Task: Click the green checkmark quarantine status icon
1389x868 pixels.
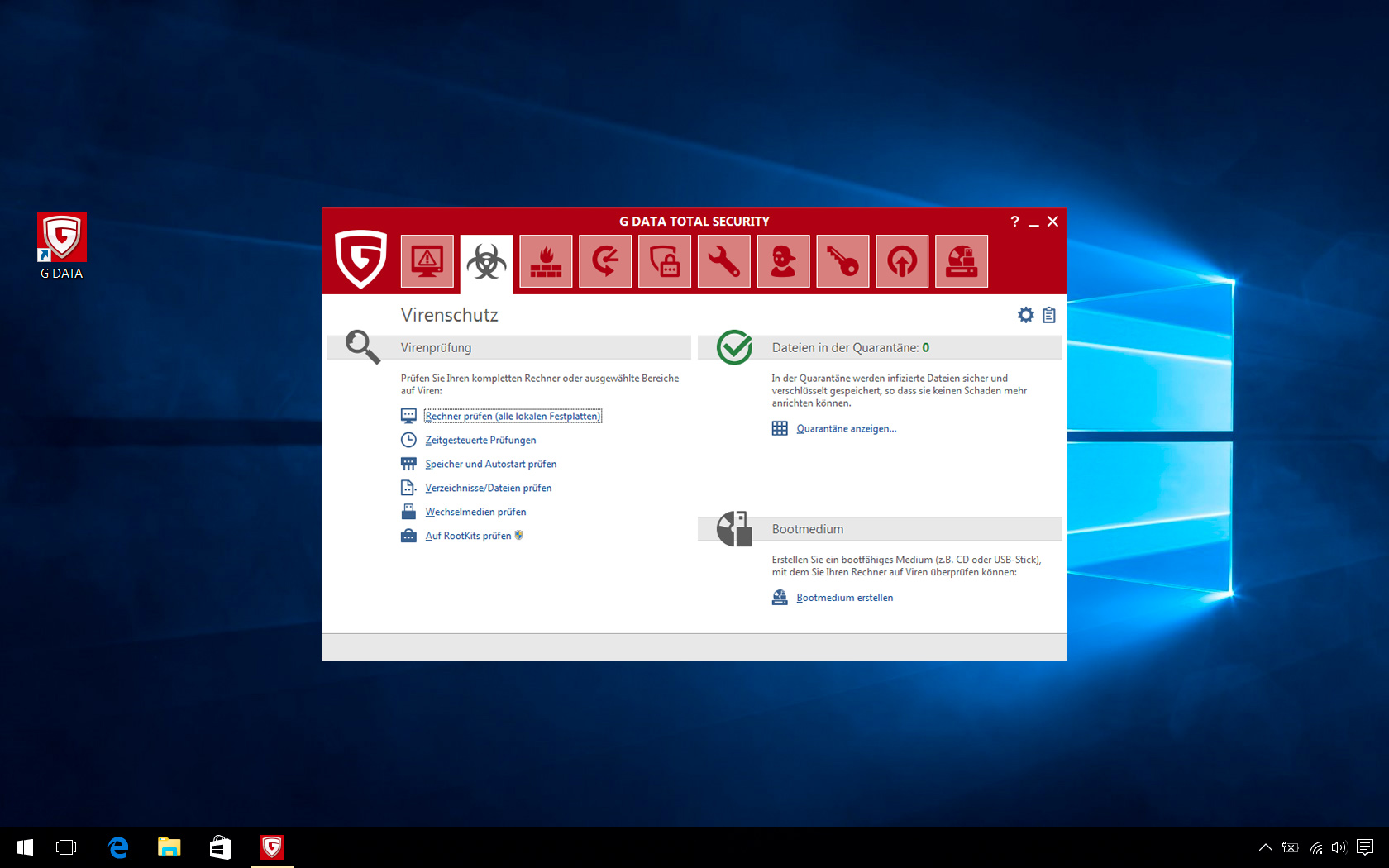Action: [734, 347]
